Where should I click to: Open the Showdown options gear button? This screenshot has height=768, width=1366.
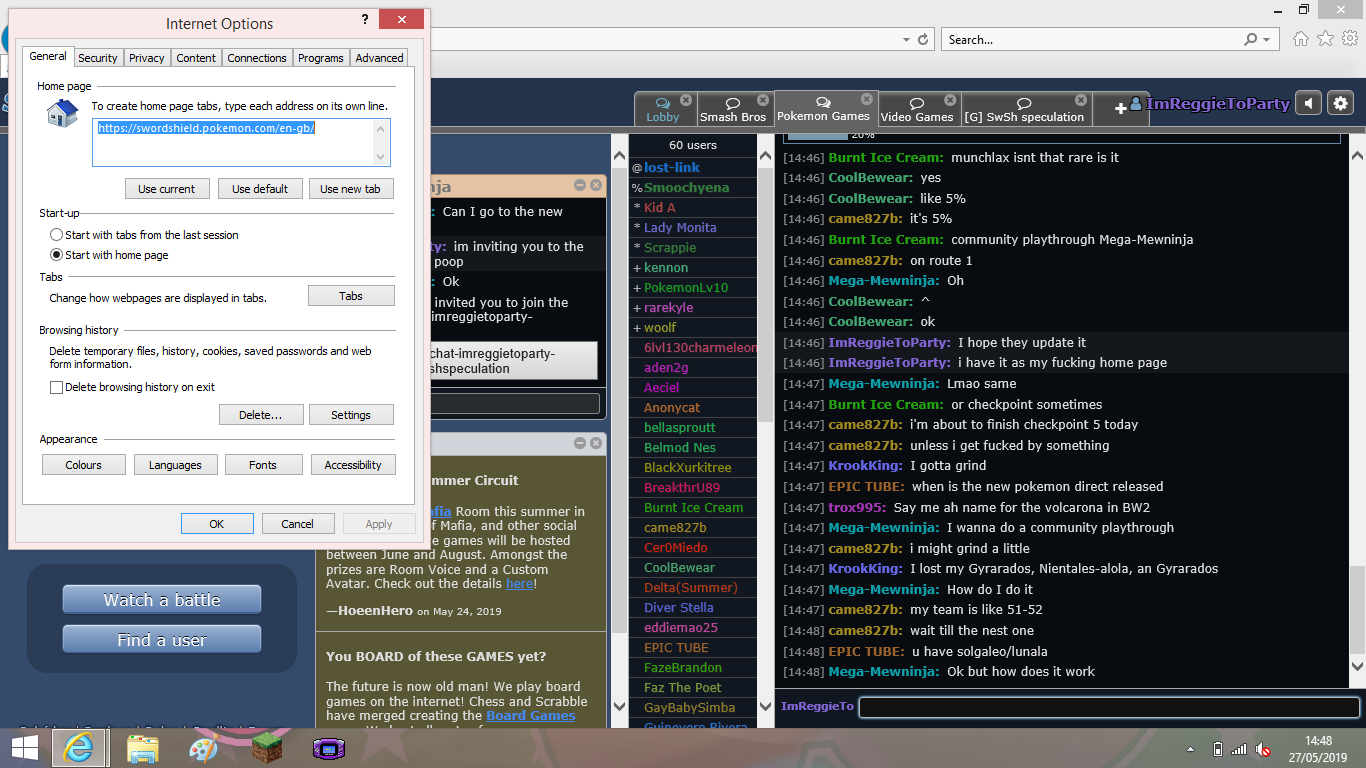pyautogui.click(x=1340, y=103)
